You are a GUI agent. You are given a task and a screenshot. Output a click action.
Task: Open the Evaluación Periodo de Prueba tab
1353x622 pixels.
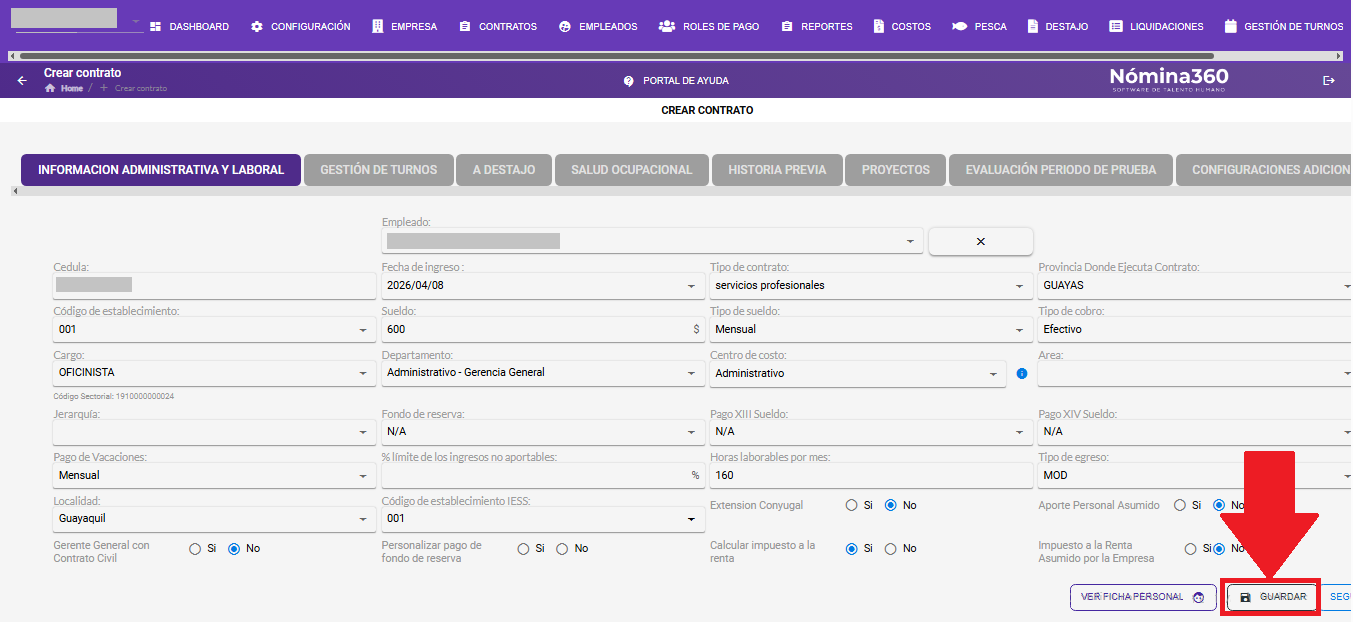[1061, 170]
